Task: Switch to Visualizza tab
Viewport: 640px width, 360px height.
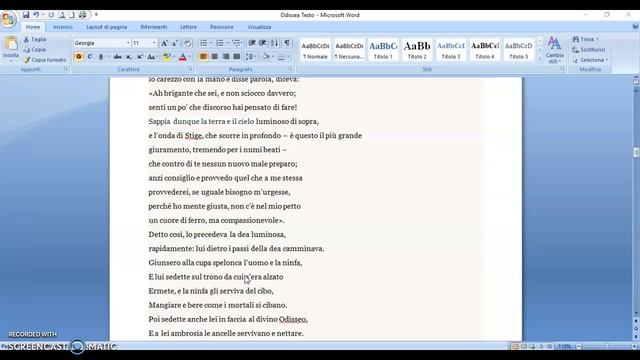Action: point(259,27)
